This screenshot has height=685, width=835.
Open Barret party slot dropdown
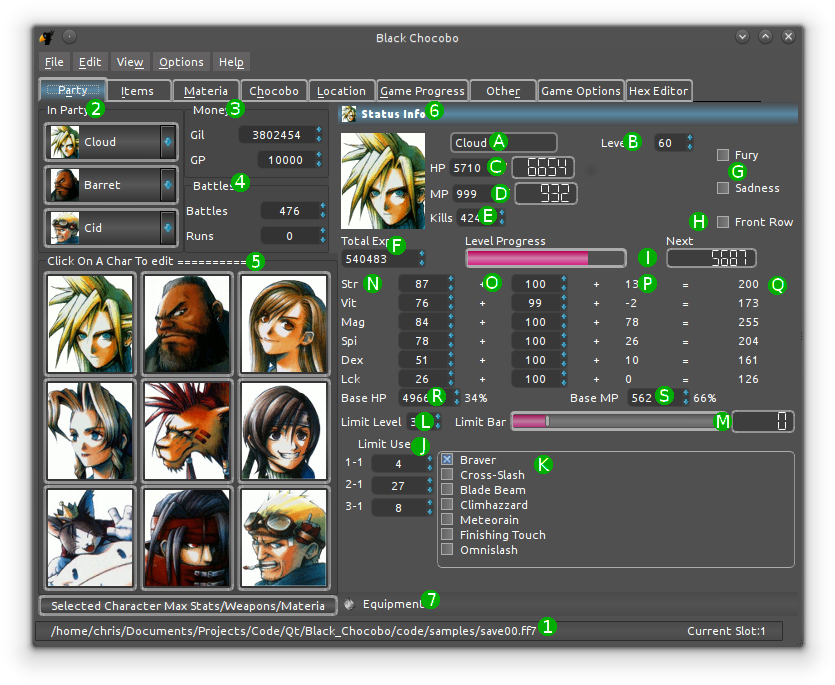[168, 185]
